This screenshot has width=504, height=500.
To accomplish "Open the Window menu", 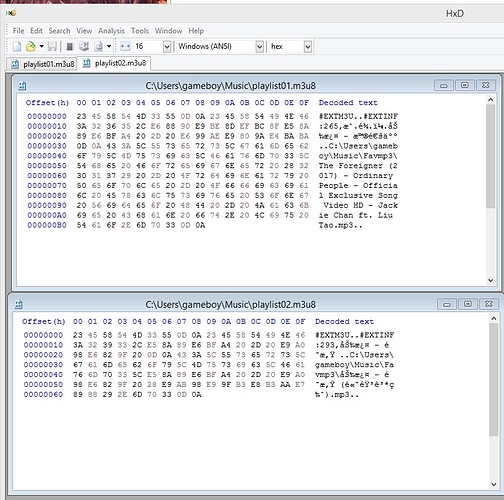I will (168, 31).
